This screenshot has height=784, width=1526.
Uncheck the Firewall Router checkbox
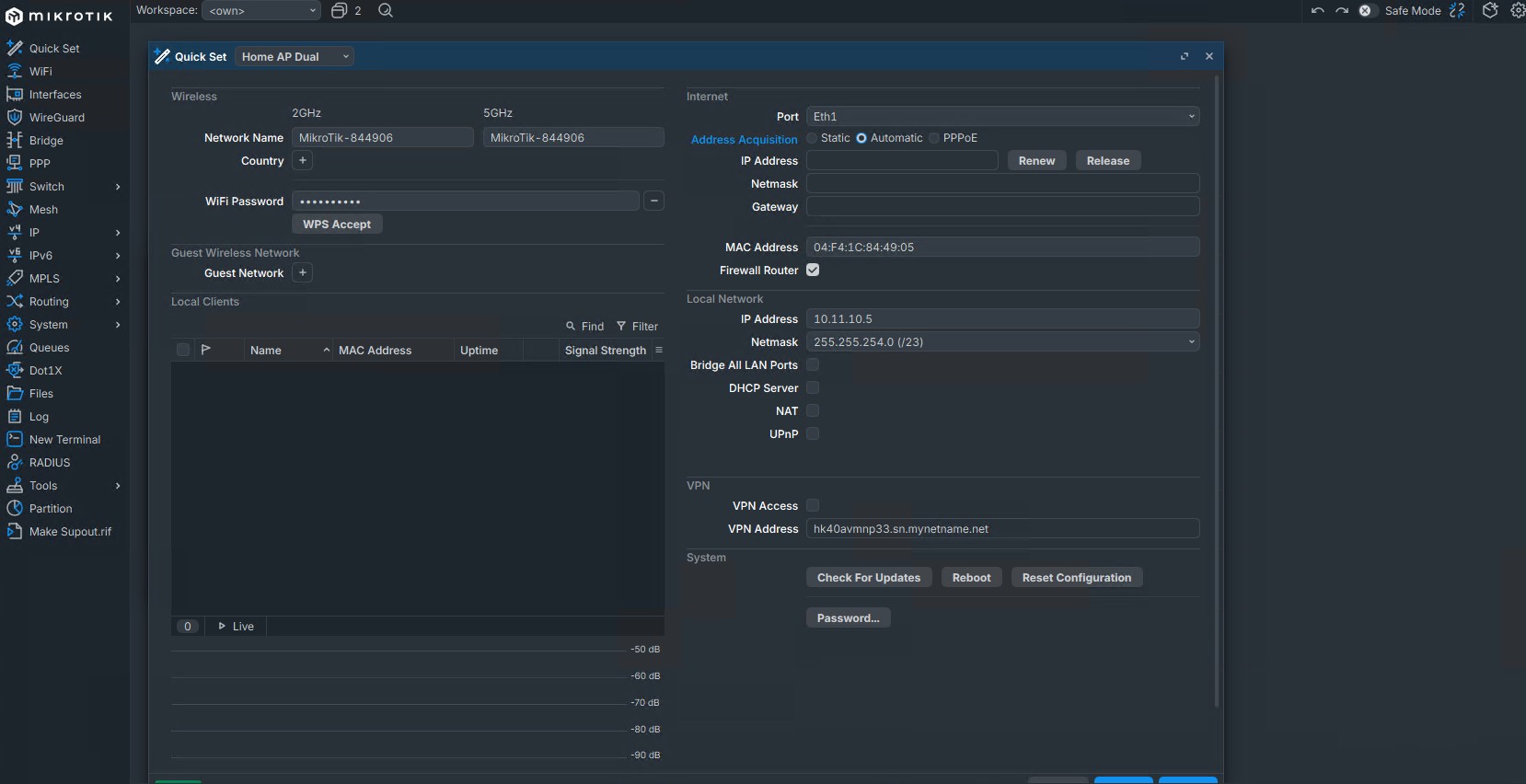pyautogui.click(x=813, y=270)
